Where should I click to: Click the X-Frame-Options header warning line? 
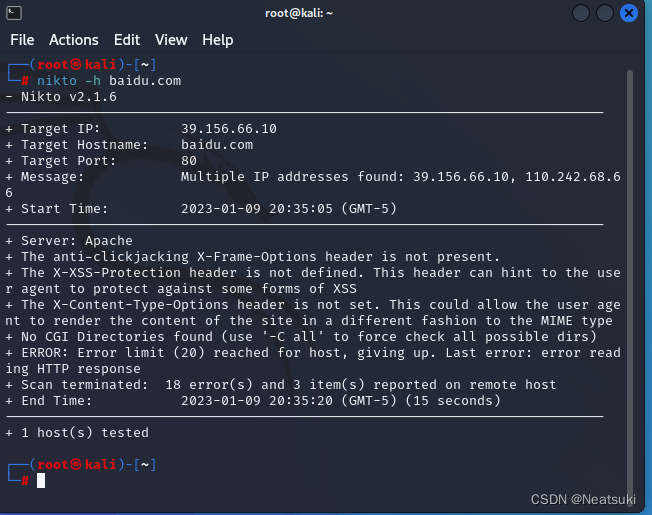point(252,257)
